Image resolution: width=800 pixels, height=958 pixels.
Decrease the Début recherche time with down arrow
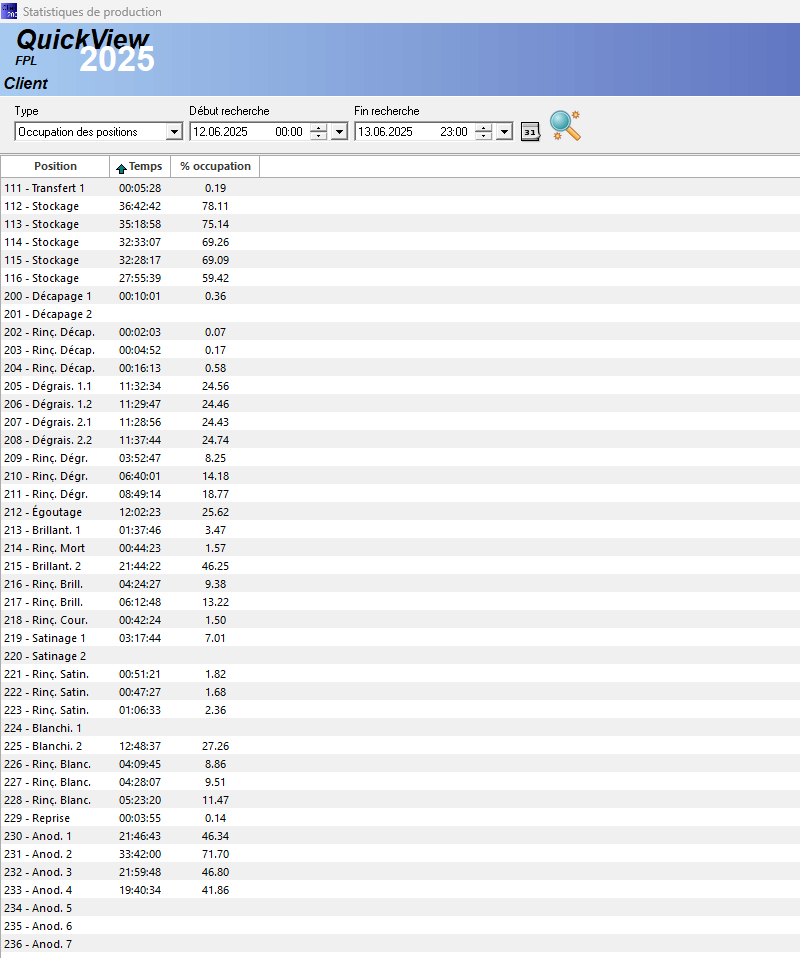pos(318,136)
